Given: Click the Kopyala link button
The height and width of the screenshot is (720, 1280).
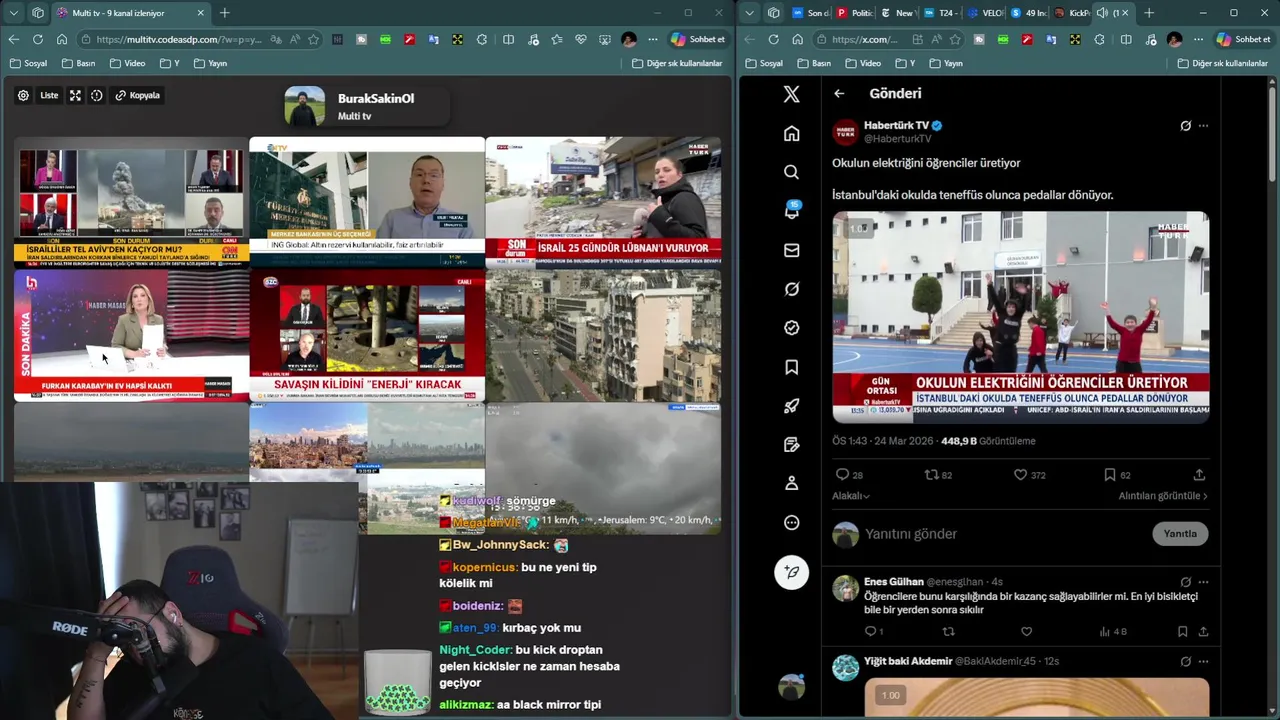Looking at the screenshot, I should (x=138, y=95).
